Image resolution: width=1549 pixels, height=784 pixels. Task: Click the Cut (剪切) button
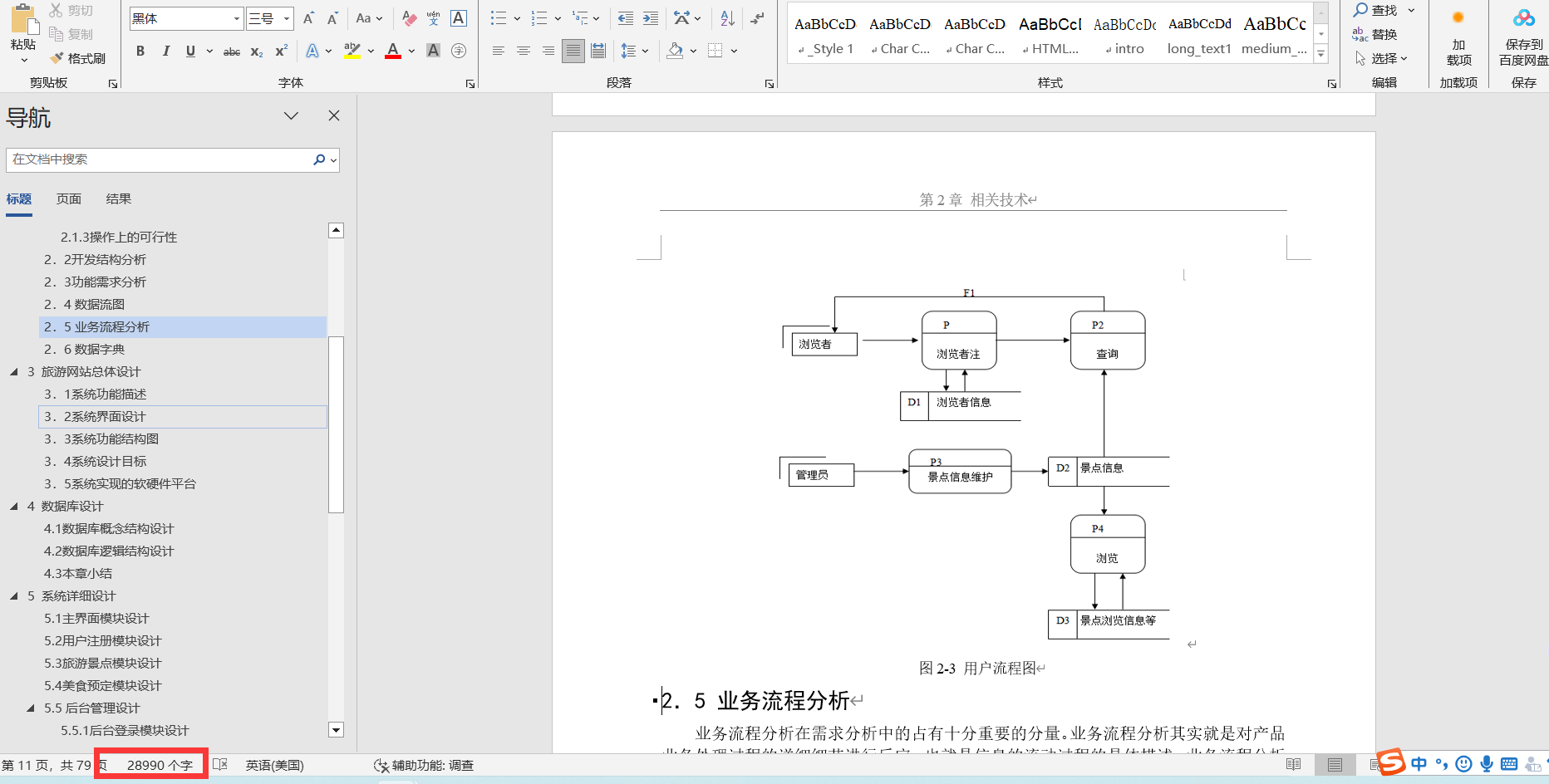71,10
